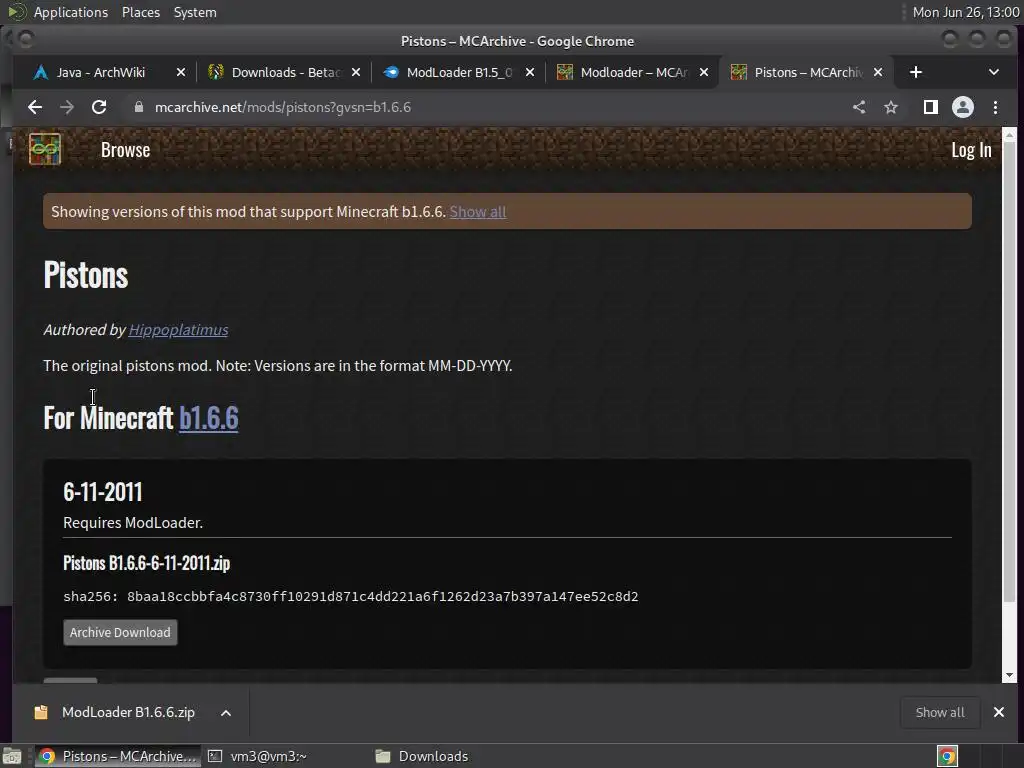Share this page icon

(859, 107)
